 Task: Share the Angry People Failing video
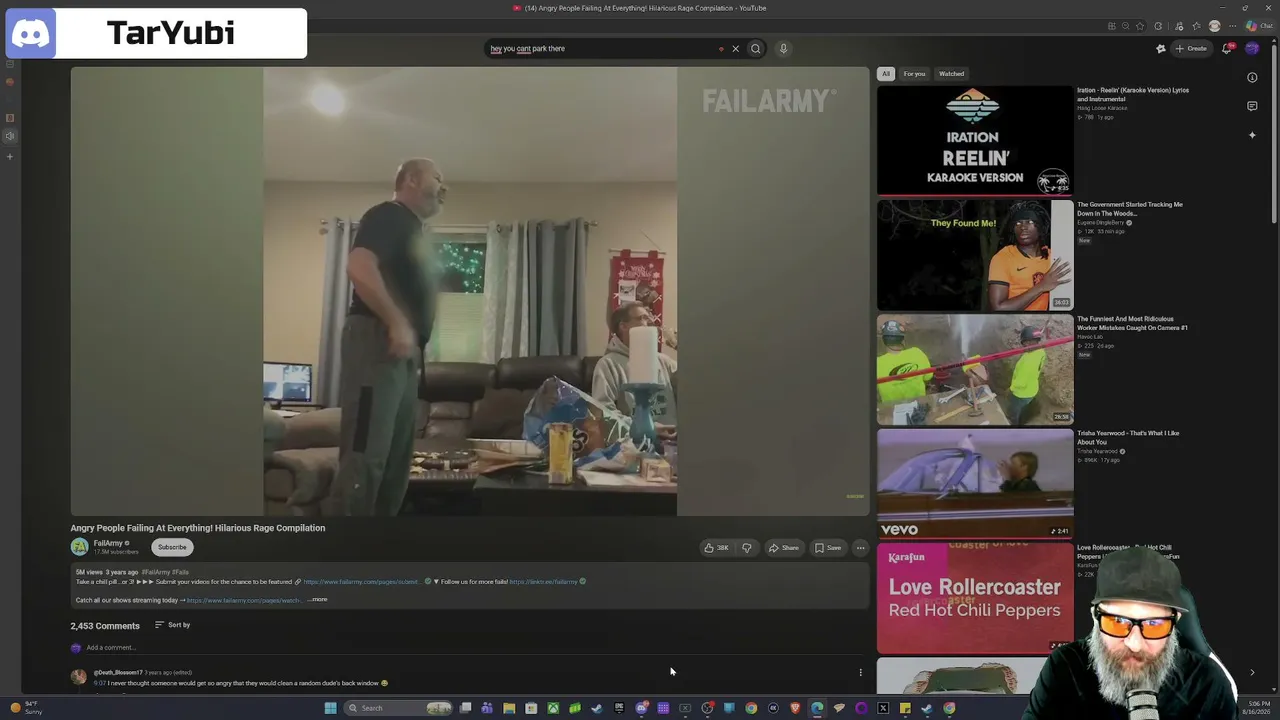pyautogui.click(x=783, y=548)
